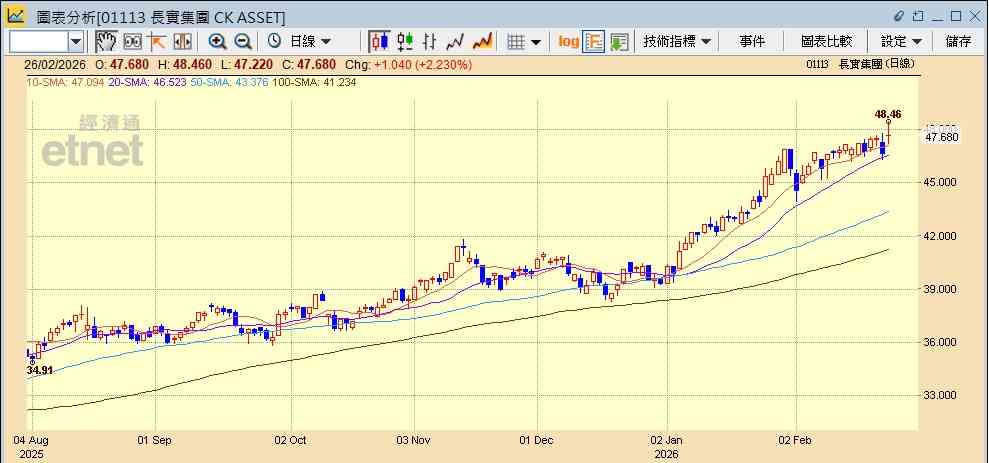Click the chart analysis app icon
The image size is (989, 463).
point(16,15)
